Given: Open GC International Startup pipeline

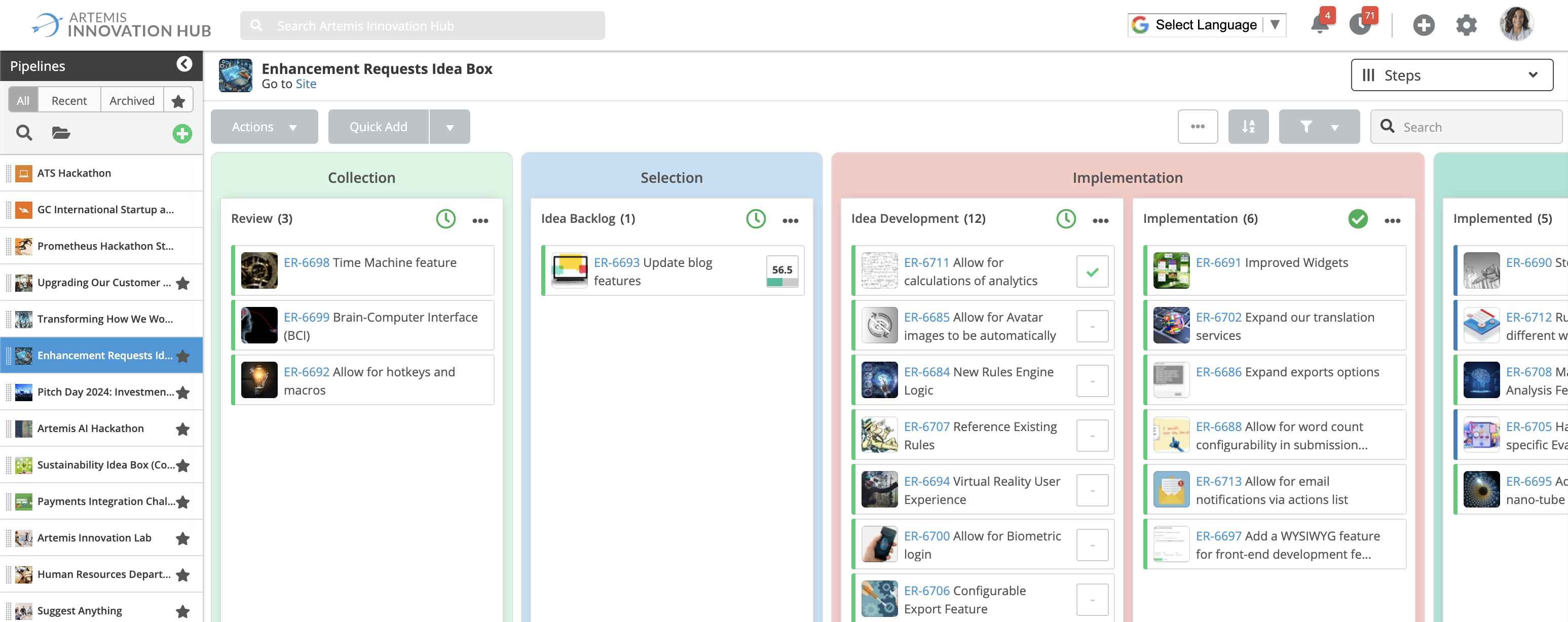Looking at the screenshot, I should [x=101, y=209].
